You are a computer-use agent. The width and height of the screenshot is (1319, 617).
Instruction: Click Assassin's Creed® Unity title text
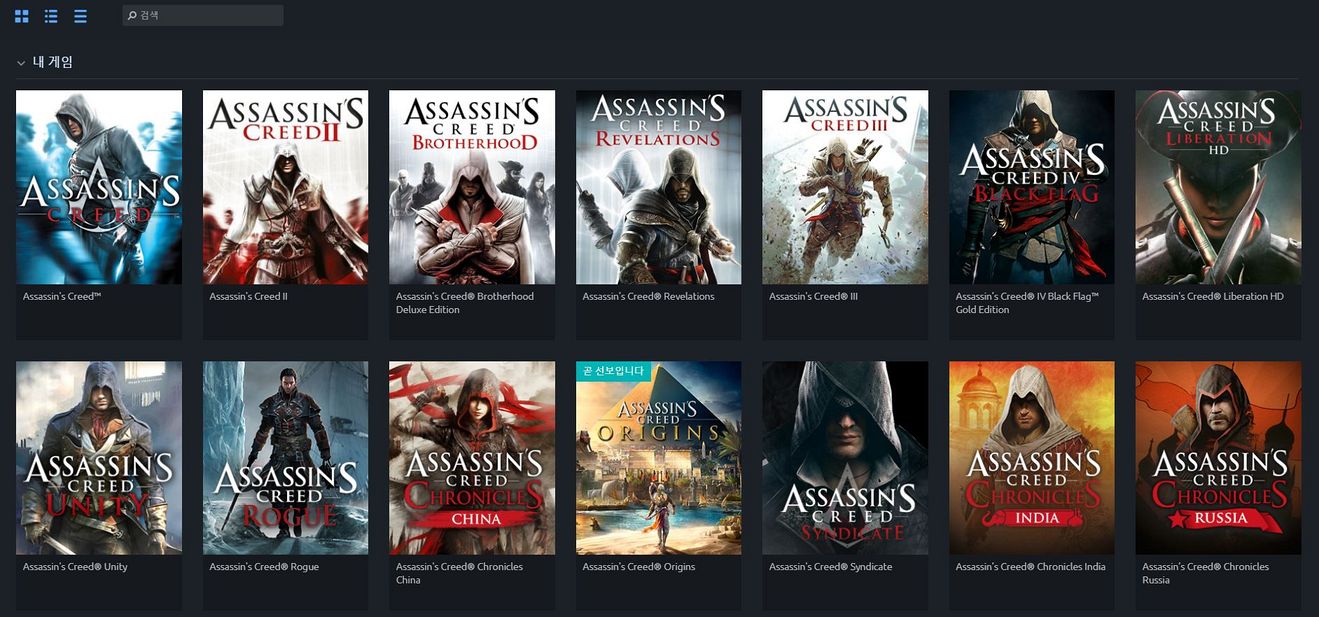click(x=75, y=567)
